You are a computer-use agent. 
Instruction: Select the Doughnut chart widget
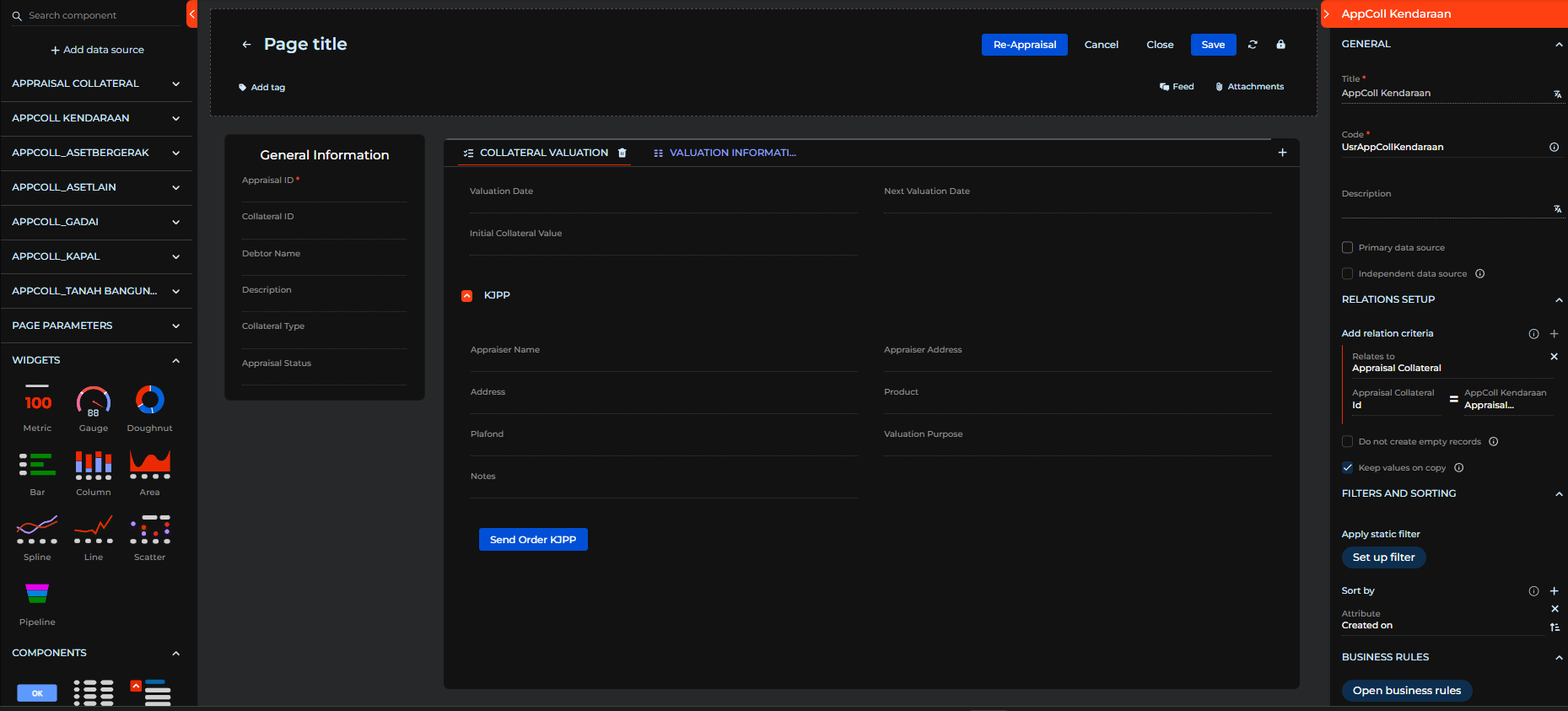[149, 400]
